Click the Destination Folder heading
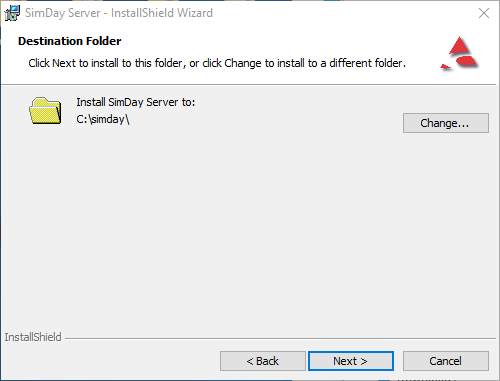 point(69,41)
